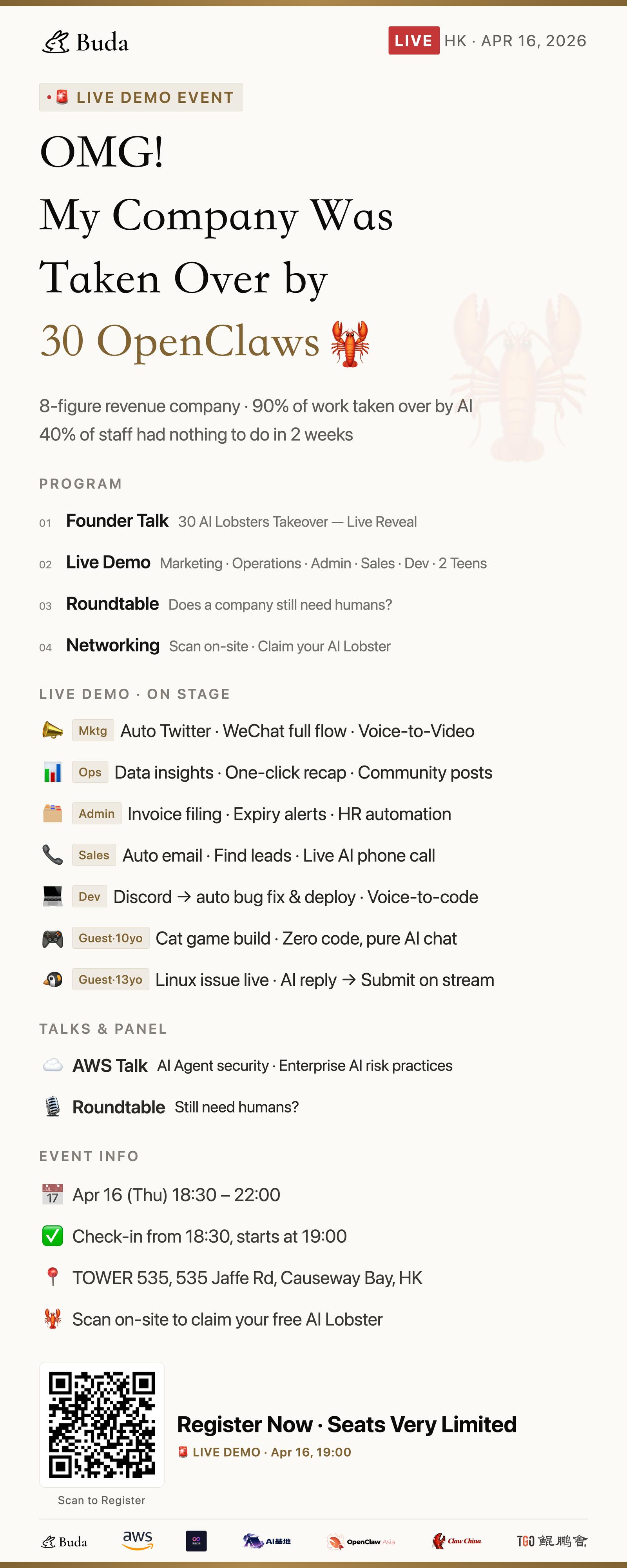Click the laptop icon beside Dev
627x1568 pixels.
point(53,896)
